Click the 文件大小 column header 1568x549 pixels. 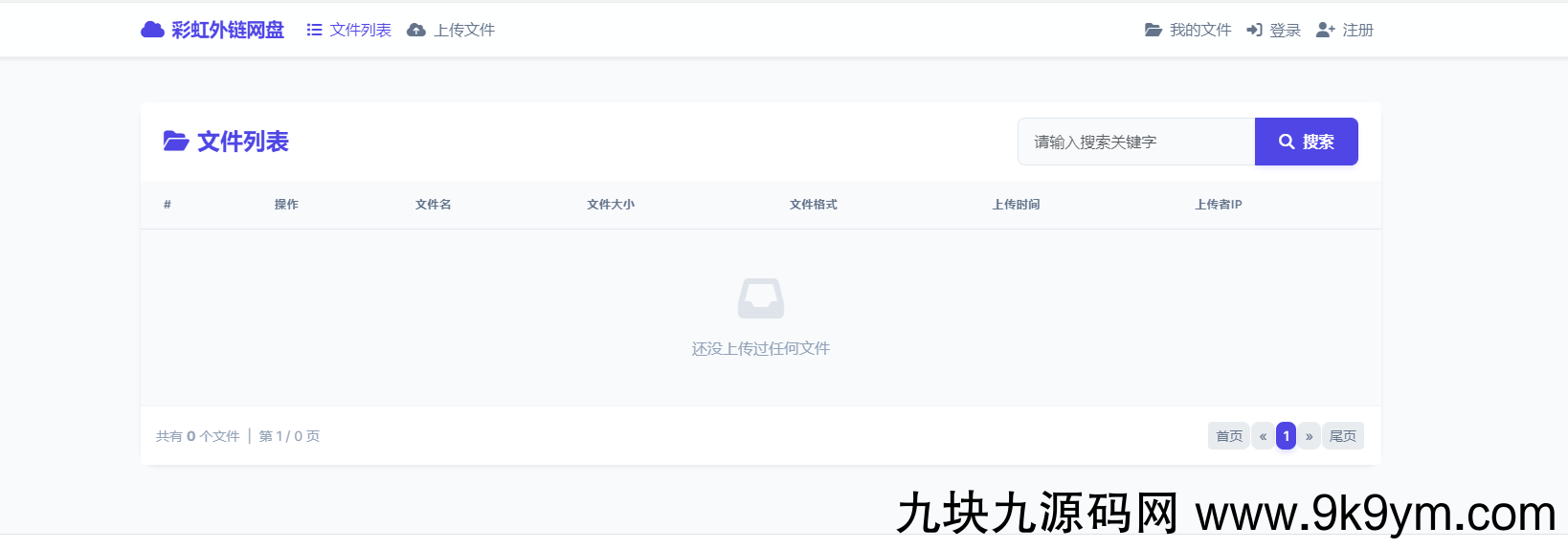point(611,205)
